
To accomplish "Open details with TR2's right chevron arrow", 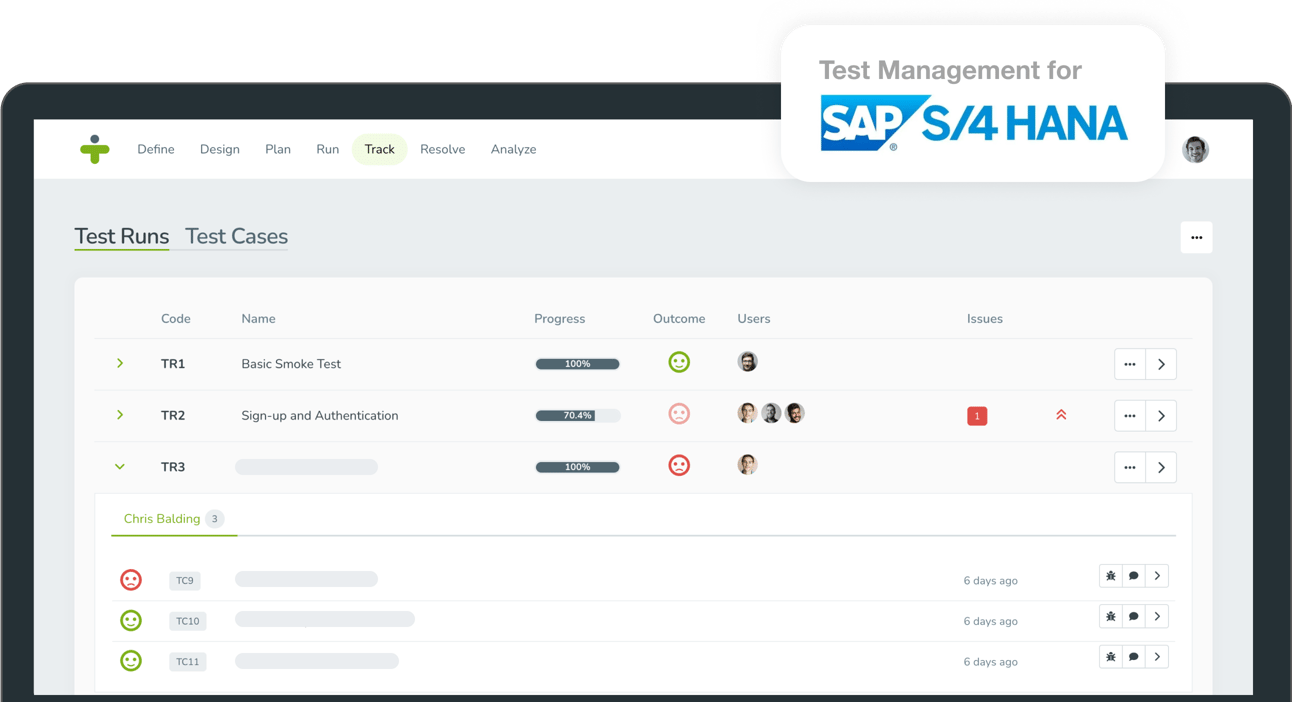I will click(x=1161, y=415).
